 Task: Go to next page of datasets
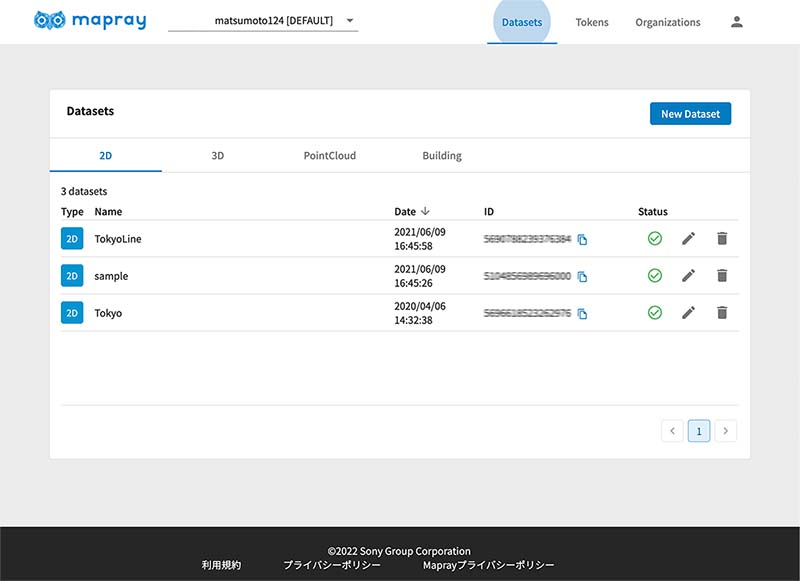coord(727,431)
